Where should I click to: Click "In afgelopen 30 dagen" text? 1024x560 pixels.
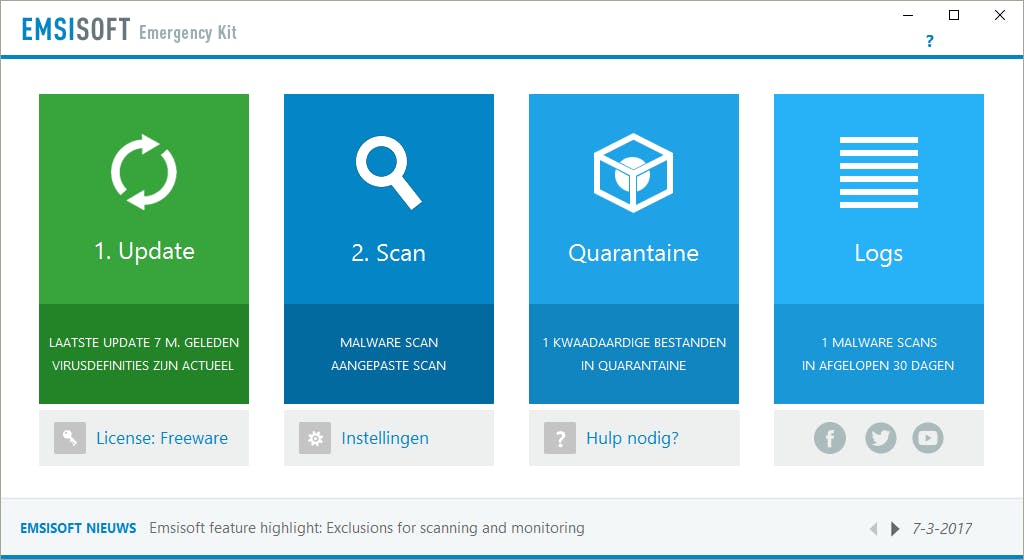click(878, 366)
